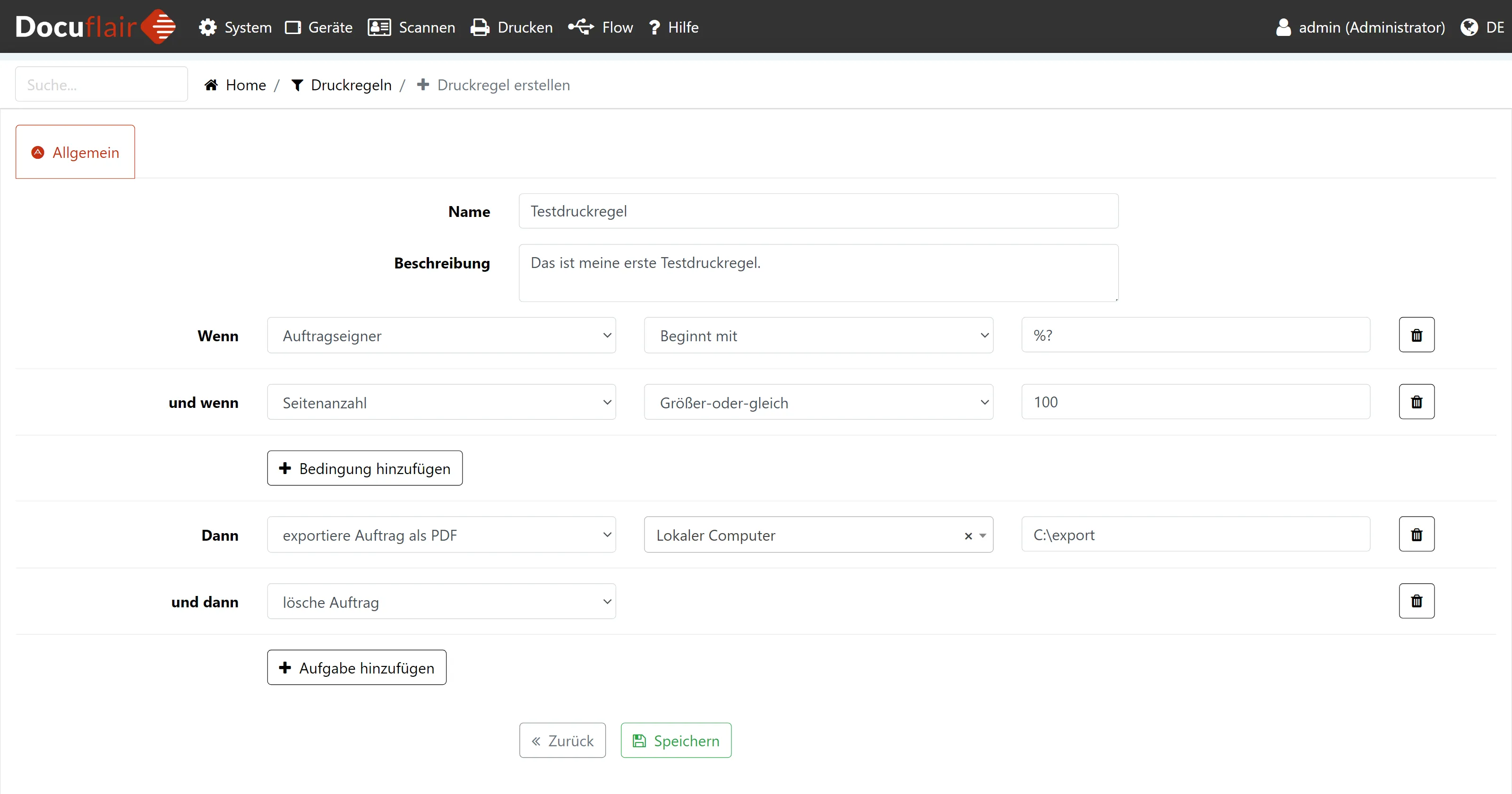Remove the PDF export action via trash icon

[1416, 535]
